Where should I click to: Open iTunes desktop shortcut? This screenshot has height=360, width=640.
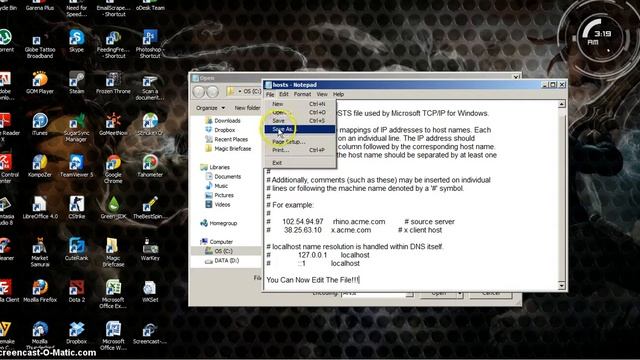pos(40,124)
